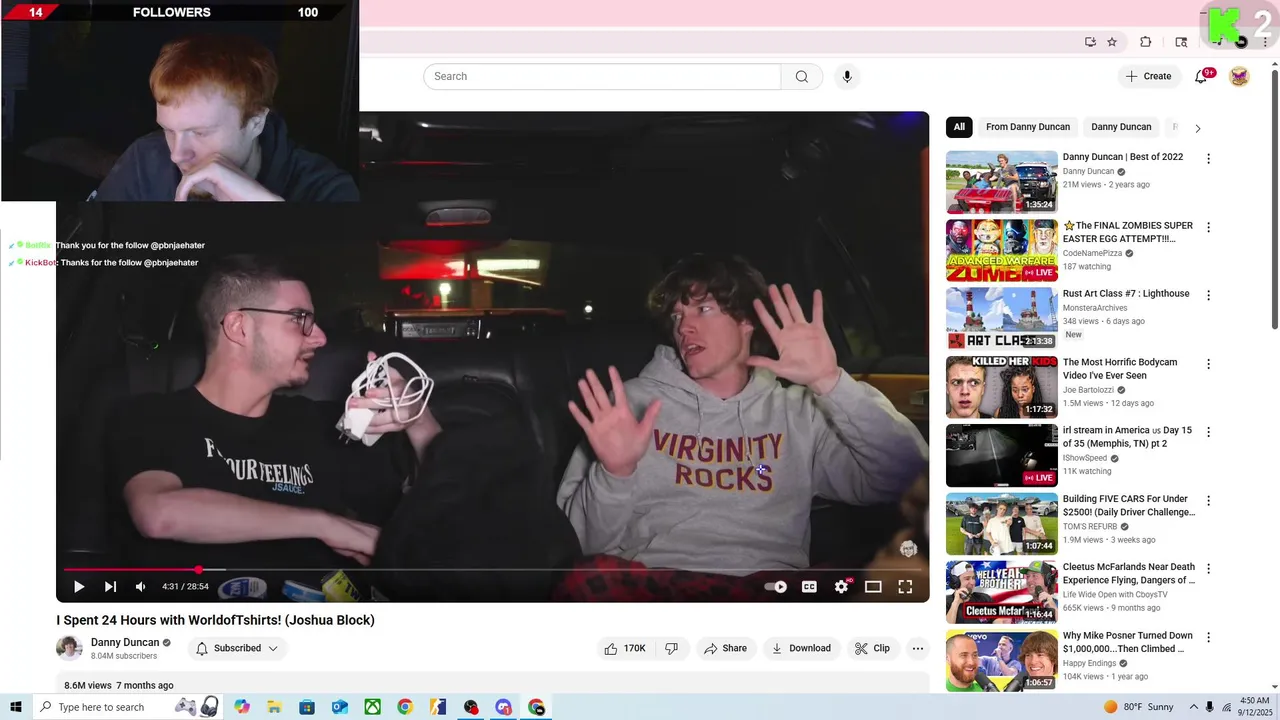
Task: Open options for irl stream in America
Action: 1208,432
